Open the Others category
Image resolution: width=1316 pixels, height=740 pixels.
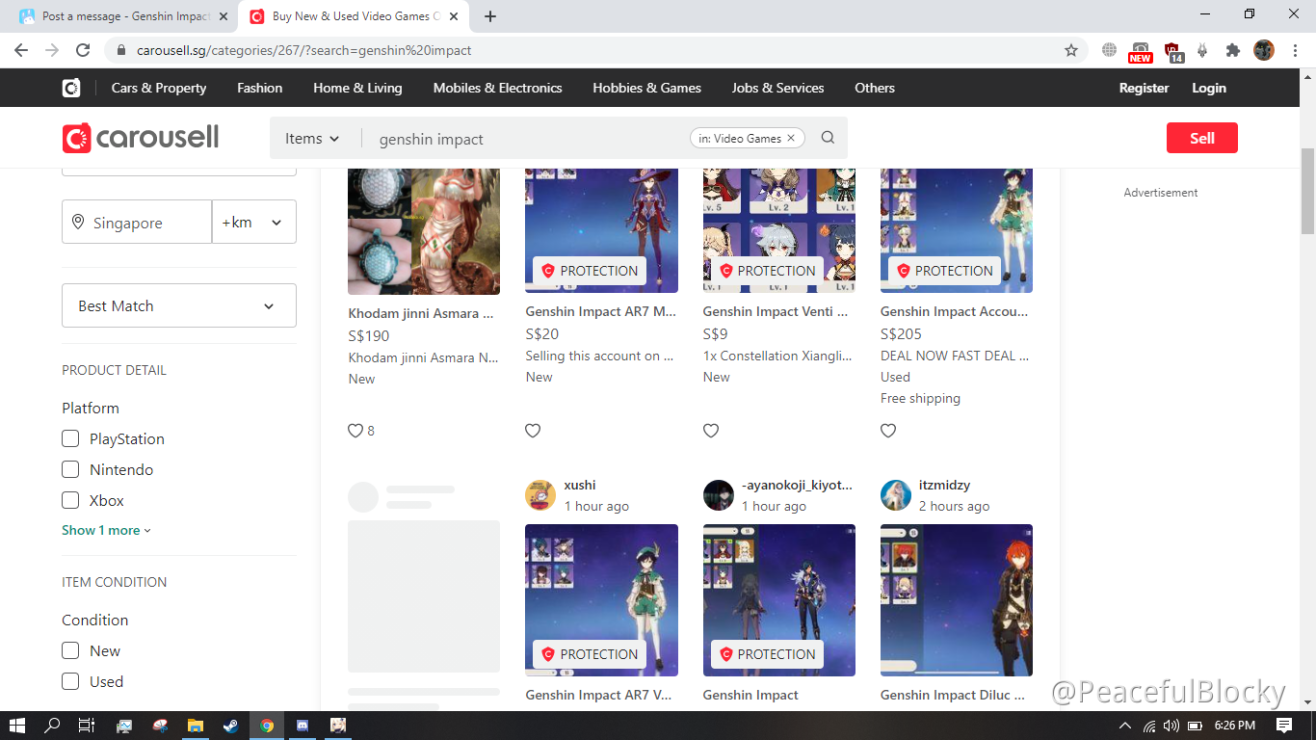point(875,88)
